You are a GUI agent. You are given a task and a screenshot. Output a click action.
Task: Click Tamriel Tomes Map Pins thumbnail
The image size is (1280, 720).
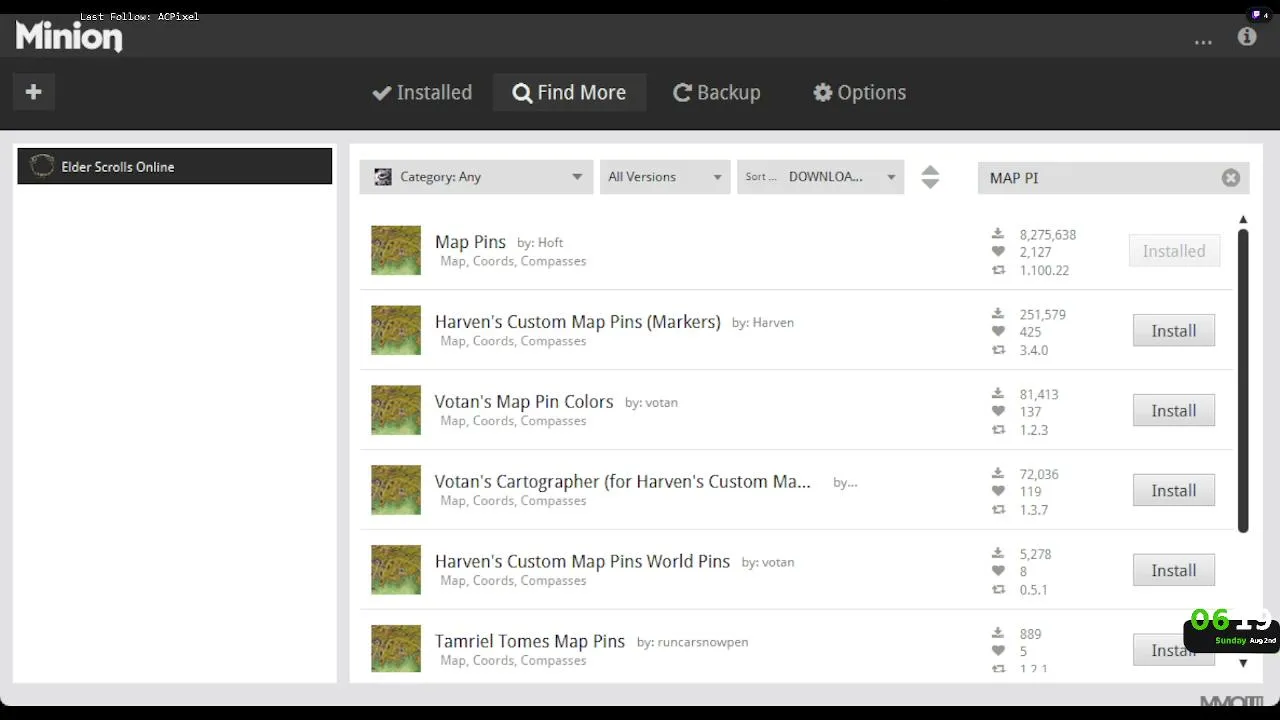coord(396,648)
